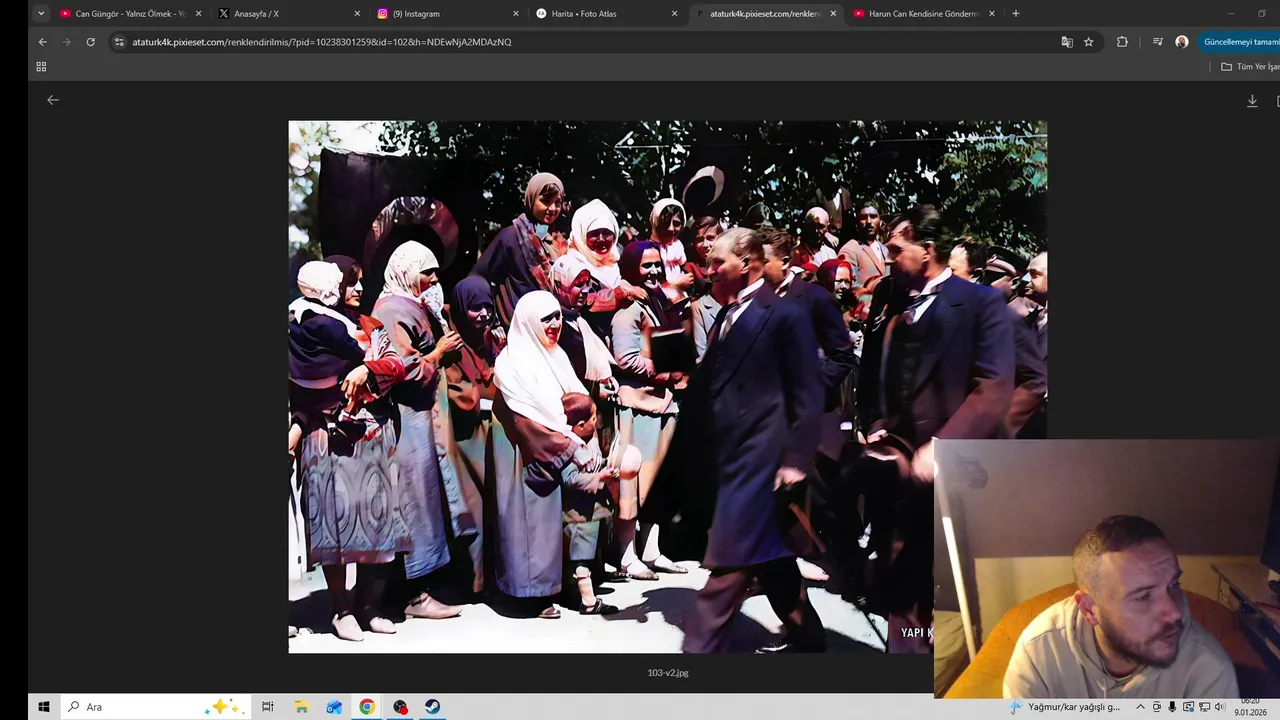Open the apps grid in bookmarks bar
Viewport: 1280px width, 720px height.
tap(41, 67)
